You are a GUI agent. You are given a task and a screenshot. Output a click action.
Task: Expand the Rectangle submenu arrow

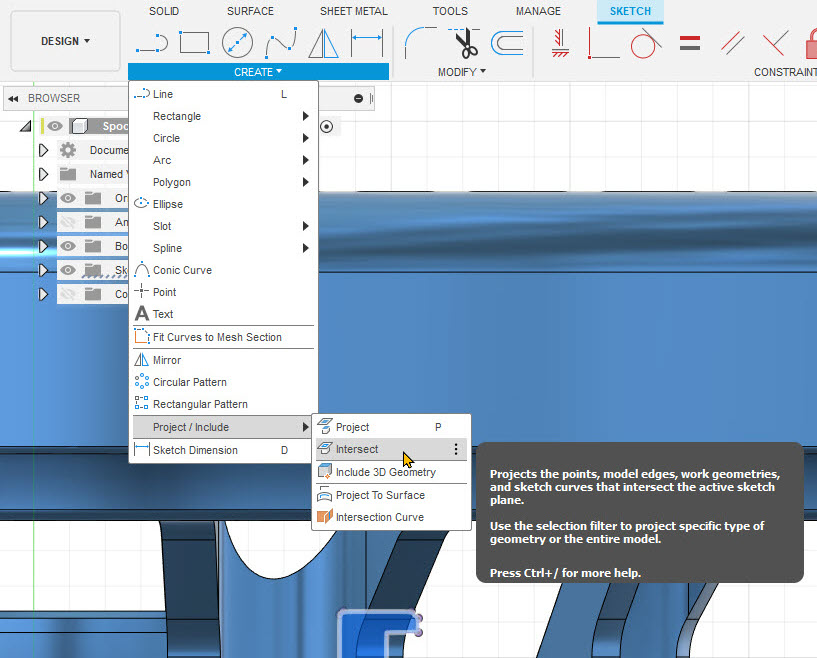306,116
